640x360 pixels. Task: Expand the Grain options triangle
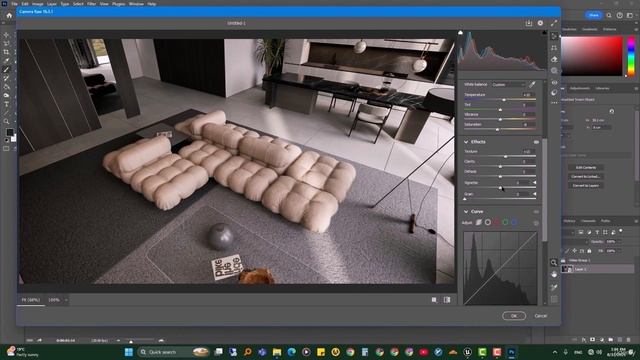pyautogui.click(x=535, y=194)
